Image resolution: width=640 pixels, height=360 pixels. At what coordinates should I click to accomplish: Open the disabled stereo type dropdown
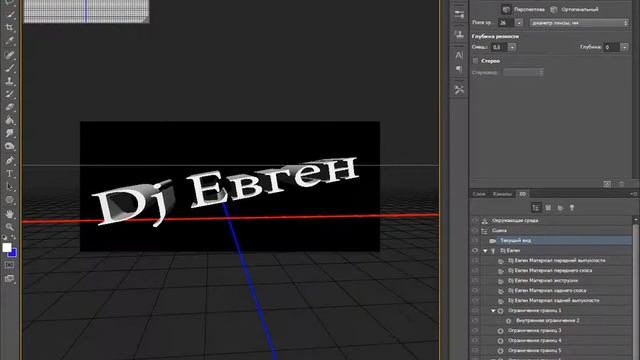tap(523, 73)
